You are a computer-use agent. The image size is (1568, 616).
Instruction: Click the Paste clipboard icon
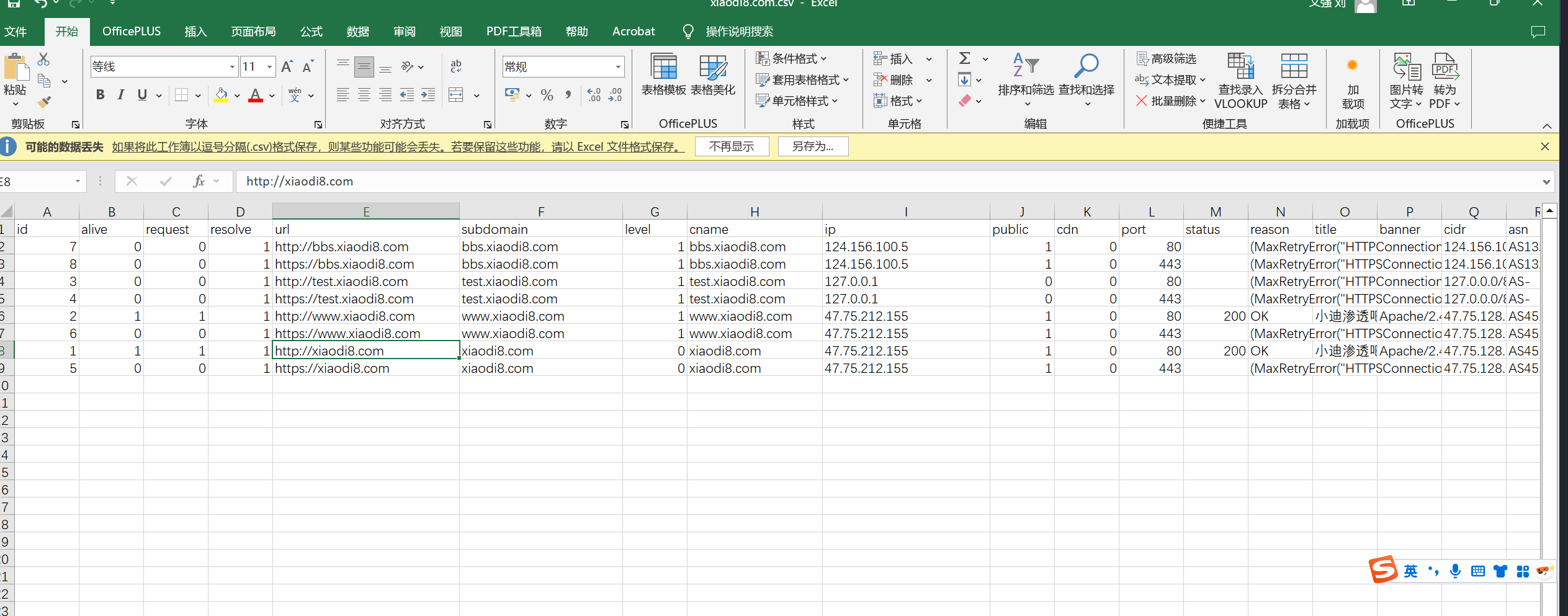point(16,67)
